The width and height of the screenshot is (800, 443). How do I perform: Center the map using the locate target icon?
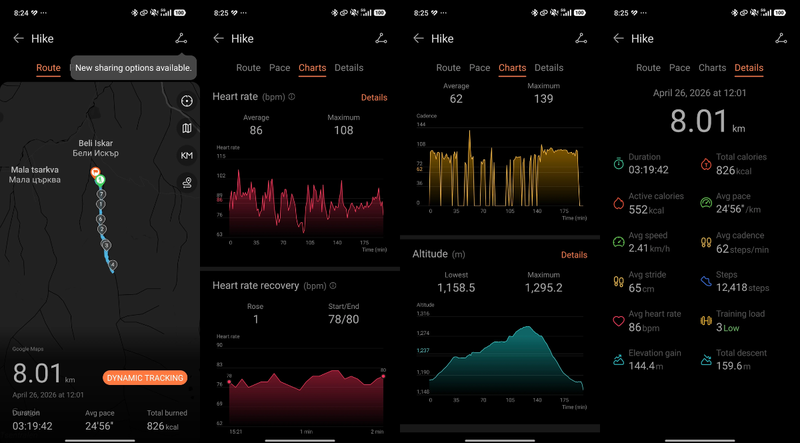click(187, 101)
